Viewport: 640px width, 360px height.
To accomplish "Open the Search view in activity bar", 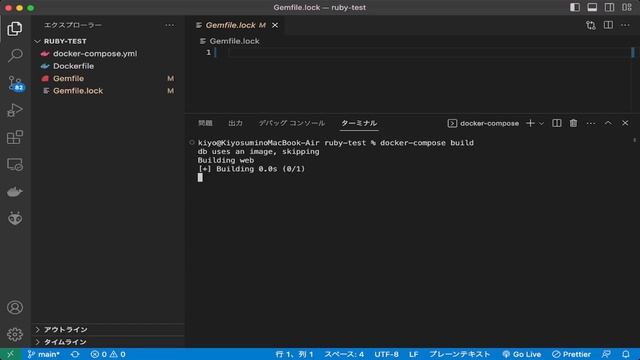I will point(15,56).
